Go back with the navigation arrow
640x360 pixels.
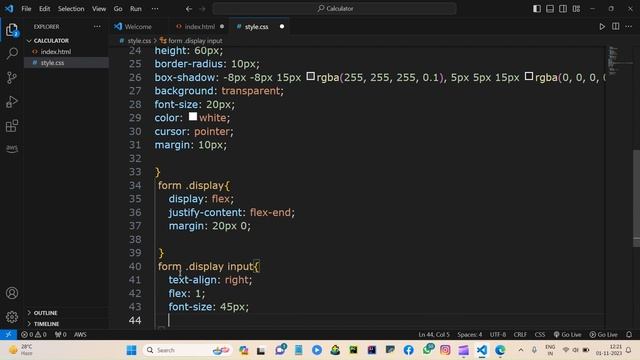pyautogui.click(x=189, y=9)
